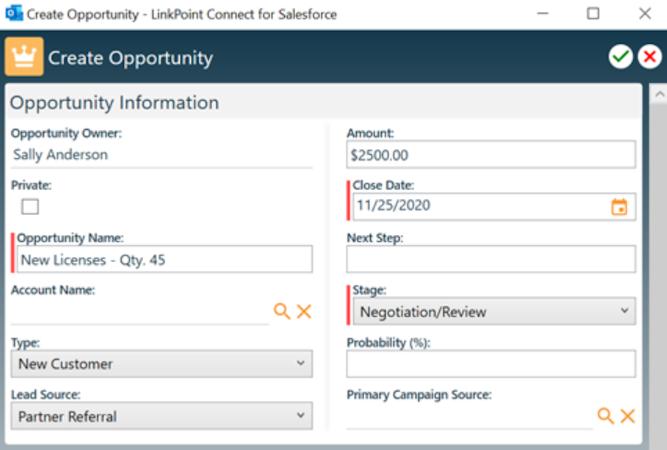Click the red X cancel icon
This screenshot has width=667, height=450.
[651, 57]
